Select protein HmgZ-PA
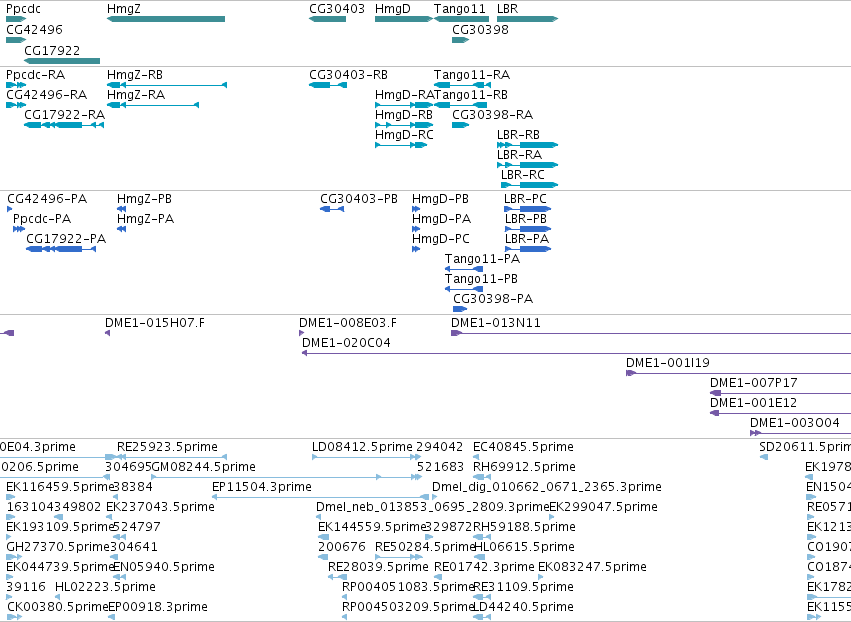The height and width of the screenshot is (622, 851). (x=145, y=219)
